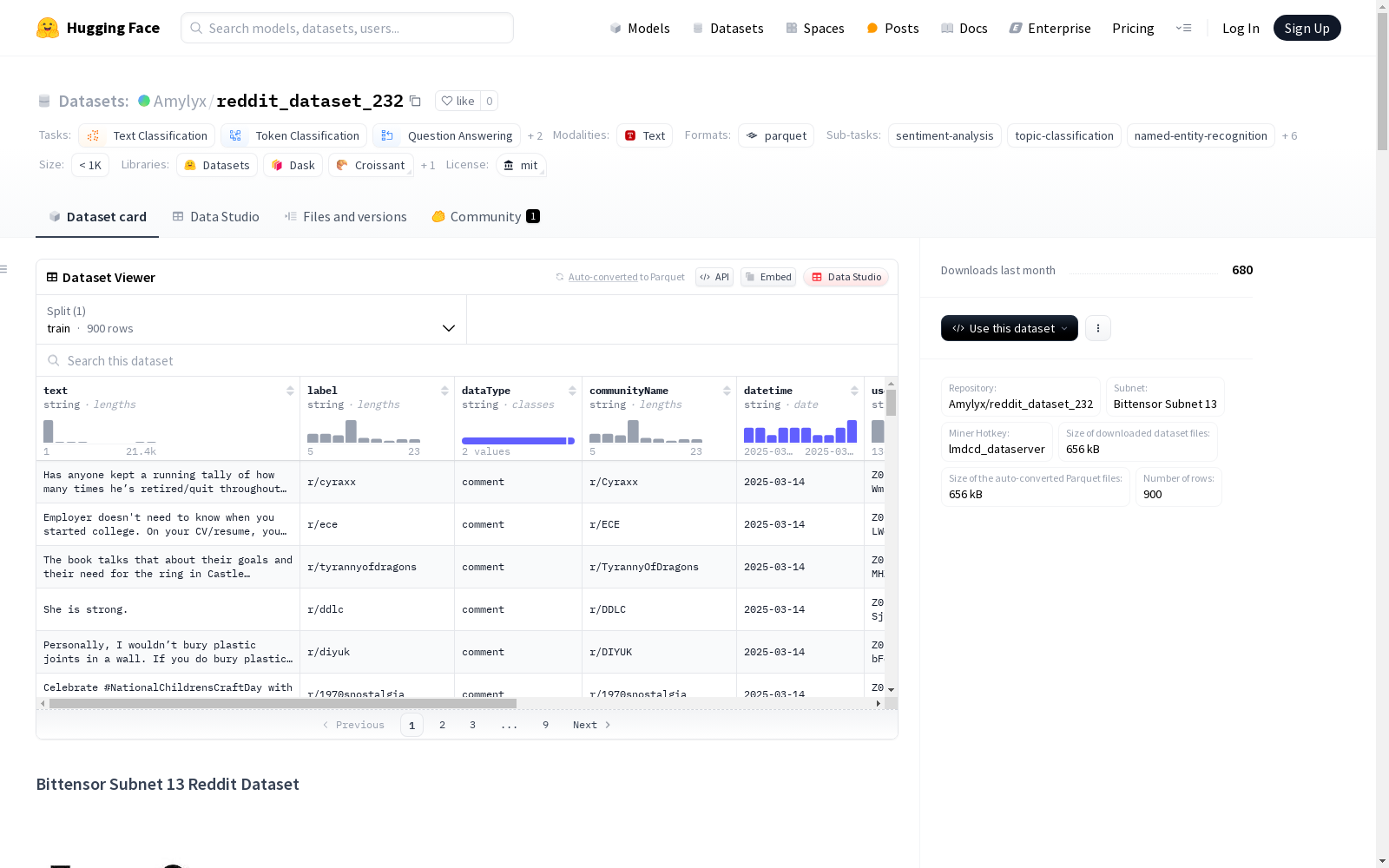Click the < 1K size tag
1389x868 pixels.
90,165
